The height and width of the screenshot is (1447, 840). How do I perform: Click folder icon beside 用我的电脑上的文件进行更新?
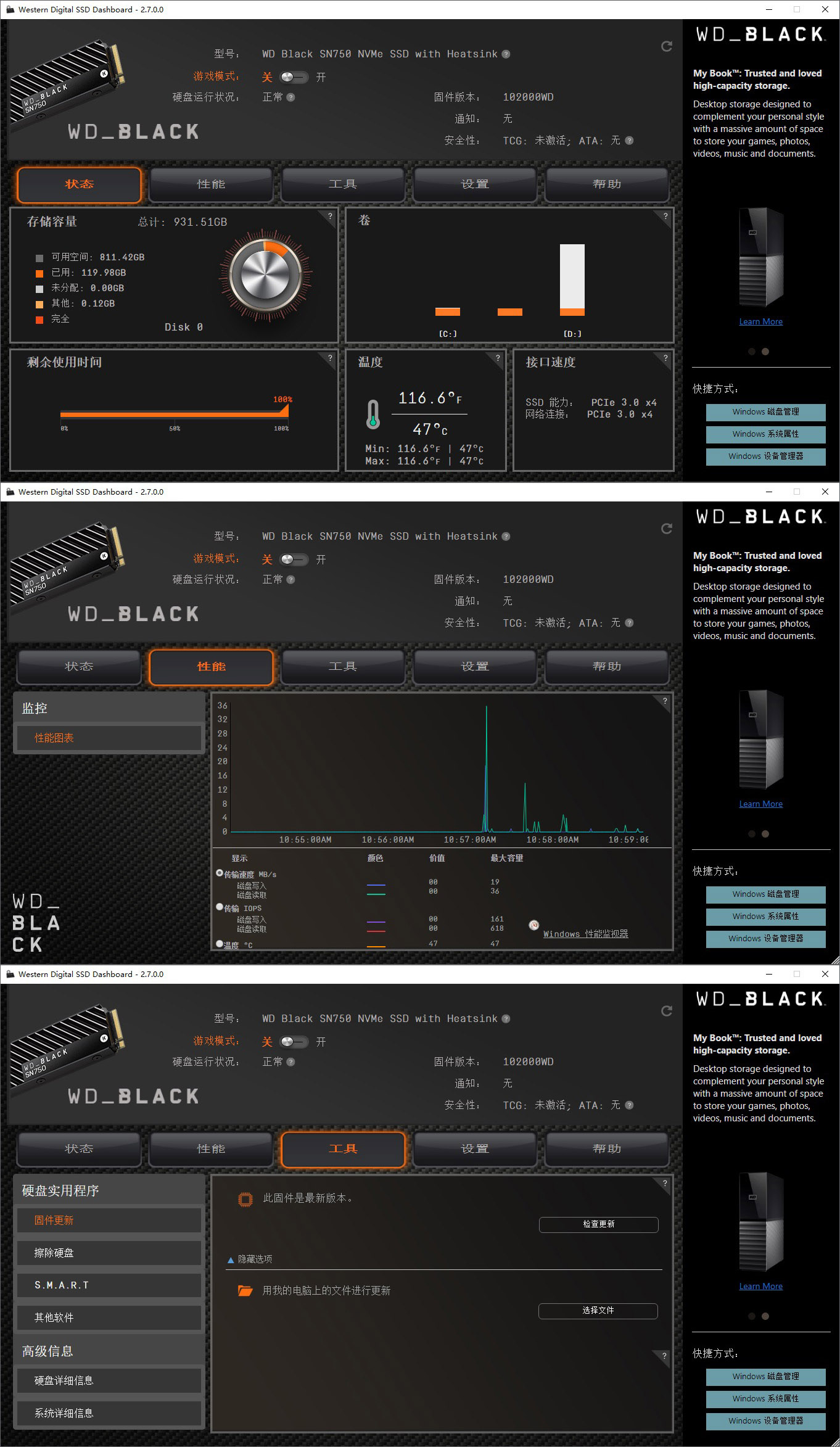[x=245, y=1291]
